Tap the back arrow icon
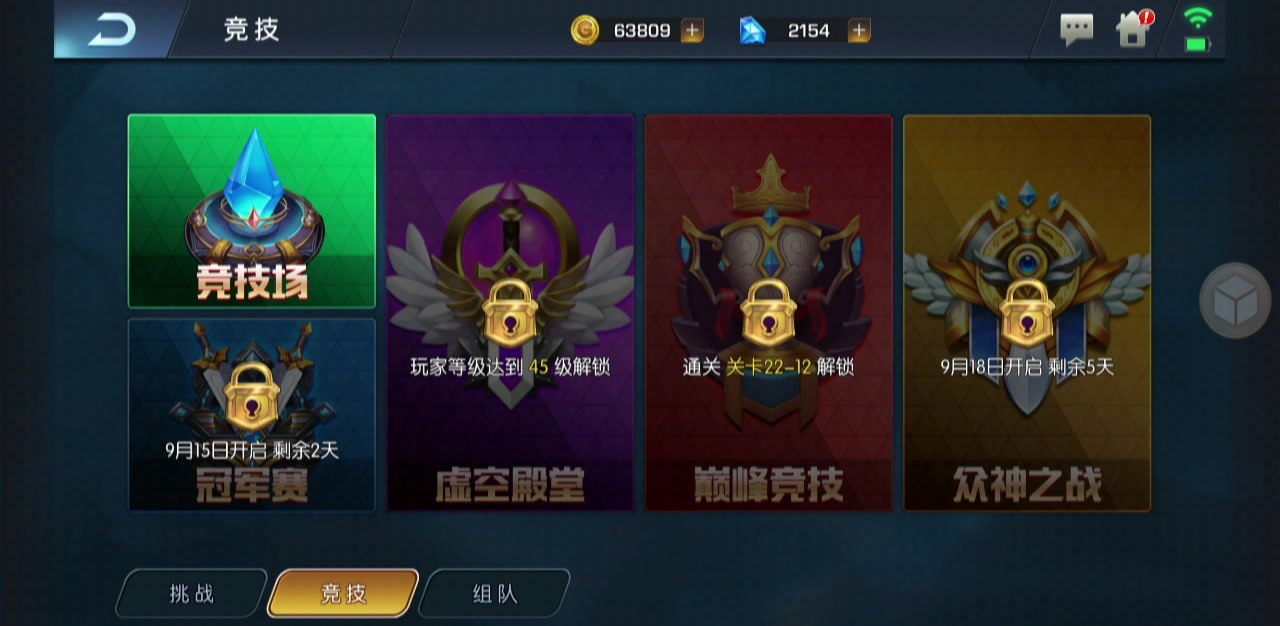Viewport: 1280px width, 626px height. click(x=111, y=30)
